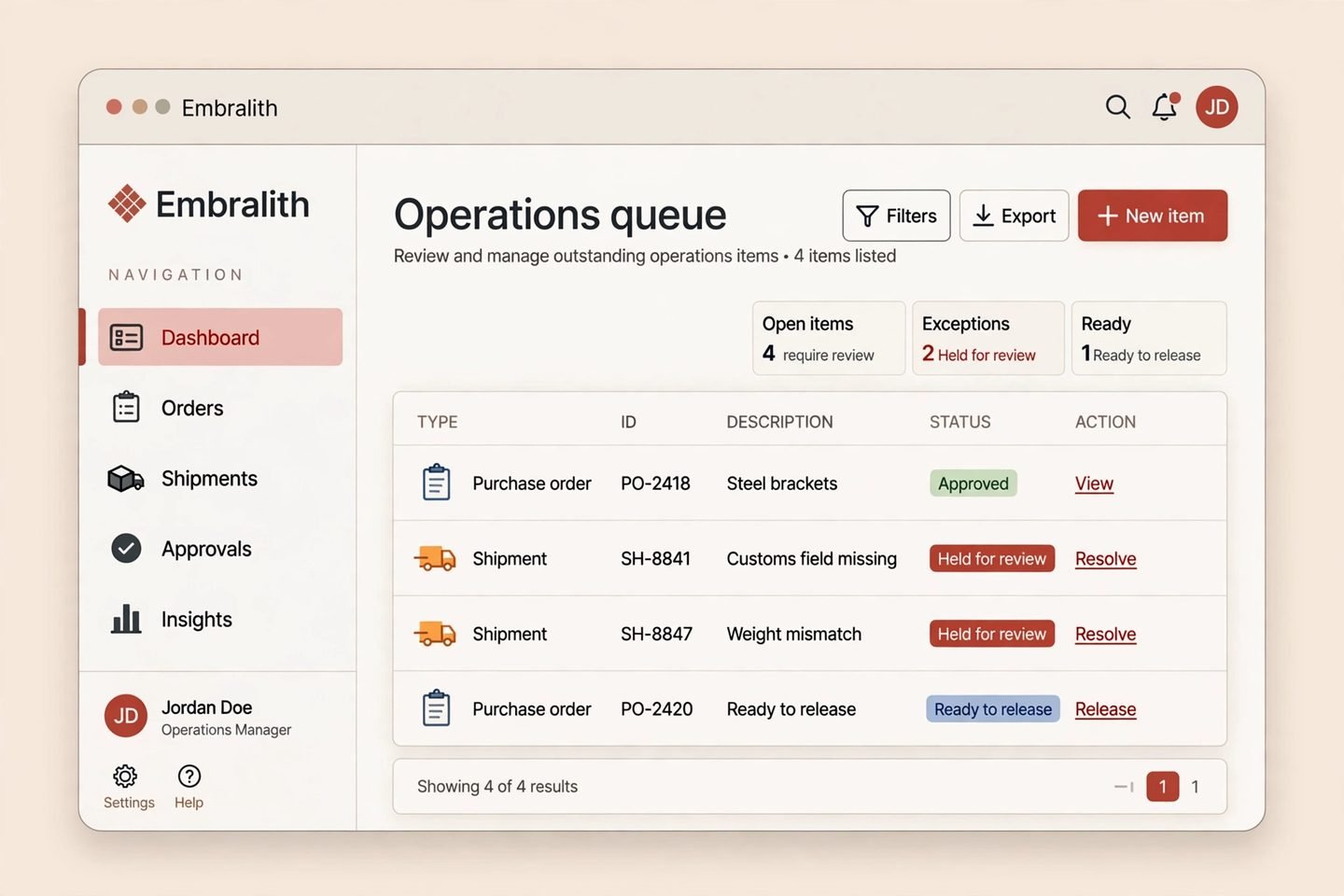Select the Exceptions summary card
This screenshot has height=896, width=1344.
pyautogui.click(x=988, y=338)
